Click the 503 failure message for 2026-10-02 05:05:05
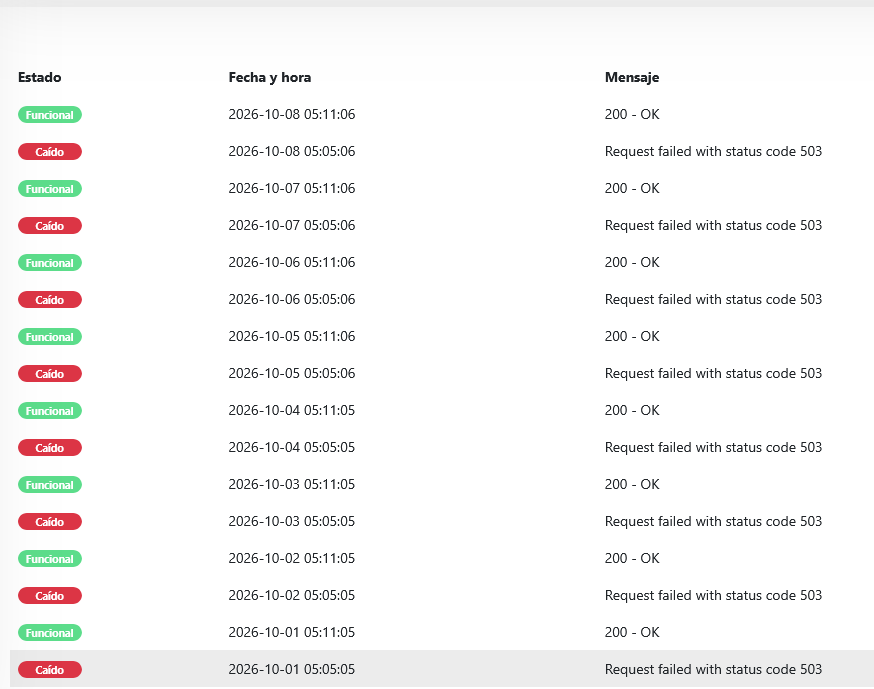Image resolution: width=874 pixels, height=689 pixels. point(713,596)
